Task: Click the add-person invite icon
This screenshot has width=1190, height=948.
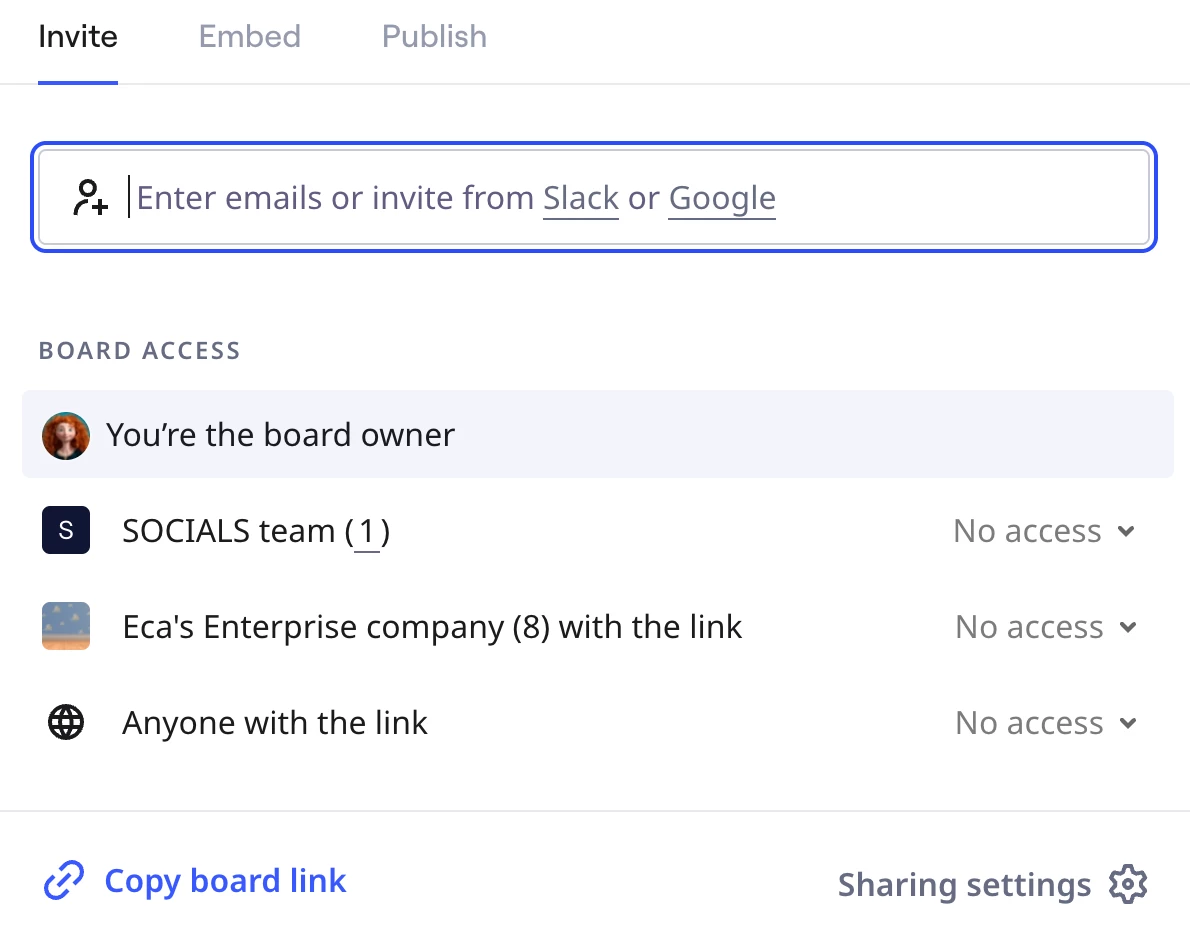Action: click(x=90, y=197)
